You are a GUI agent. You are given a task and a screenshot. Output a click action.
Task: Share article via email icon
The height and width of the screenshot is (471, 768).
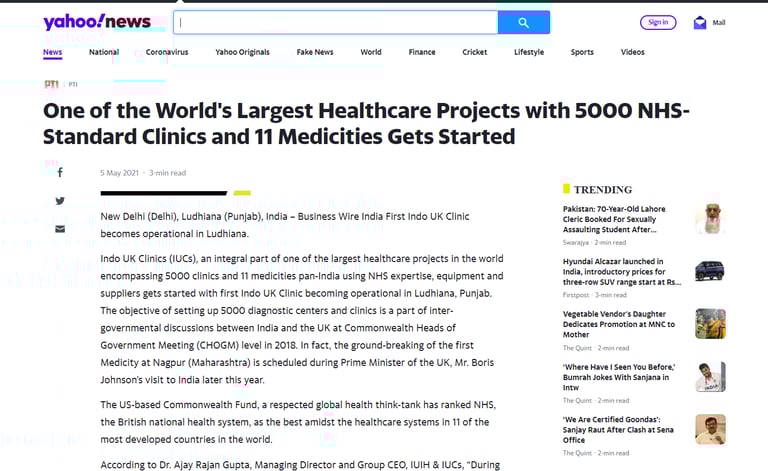pos(60,229)
